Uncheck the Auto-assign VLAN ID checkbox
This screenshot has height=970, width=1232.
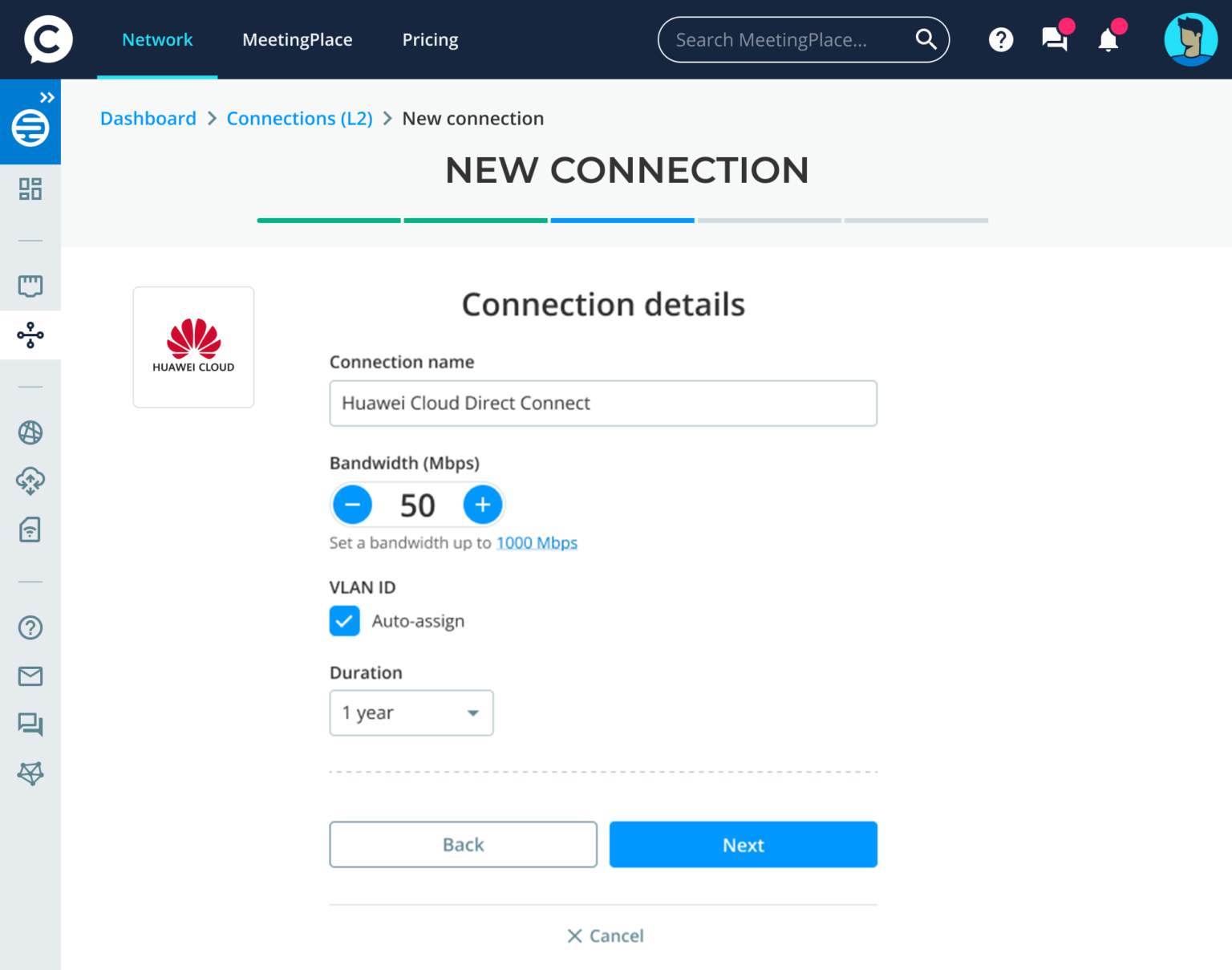click(344, 620)
